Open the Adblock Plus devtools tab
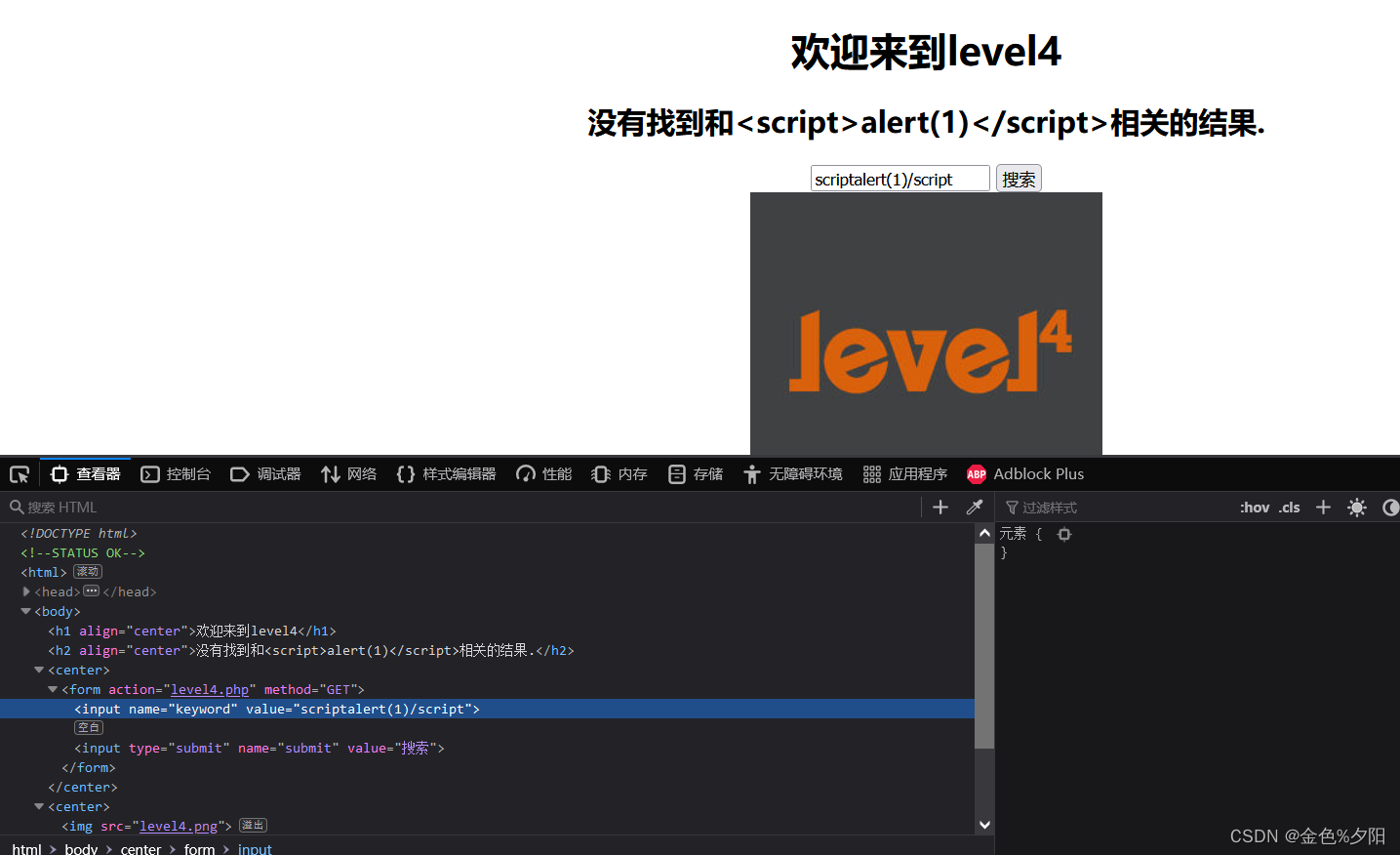 point(1025,474)
